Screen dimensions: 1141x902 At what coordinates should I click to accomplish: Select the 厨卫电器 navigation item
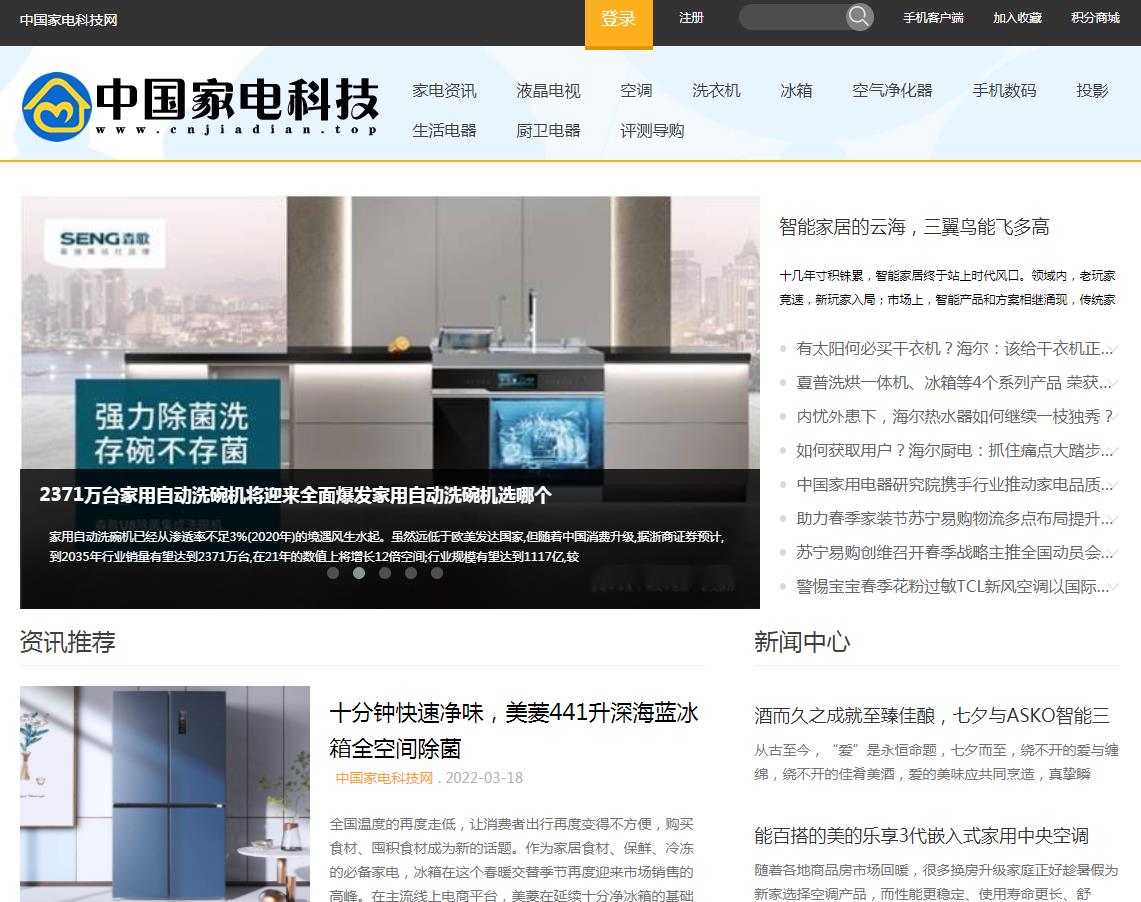point(548,131)
